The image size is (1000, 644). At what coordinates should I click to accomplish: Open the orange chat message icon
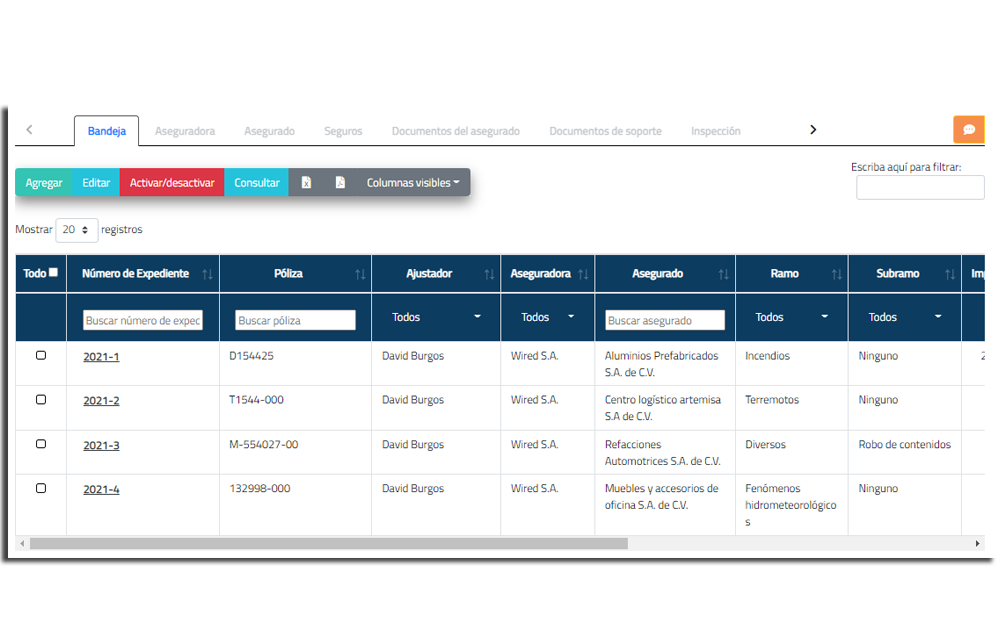(x=968, y=130)
